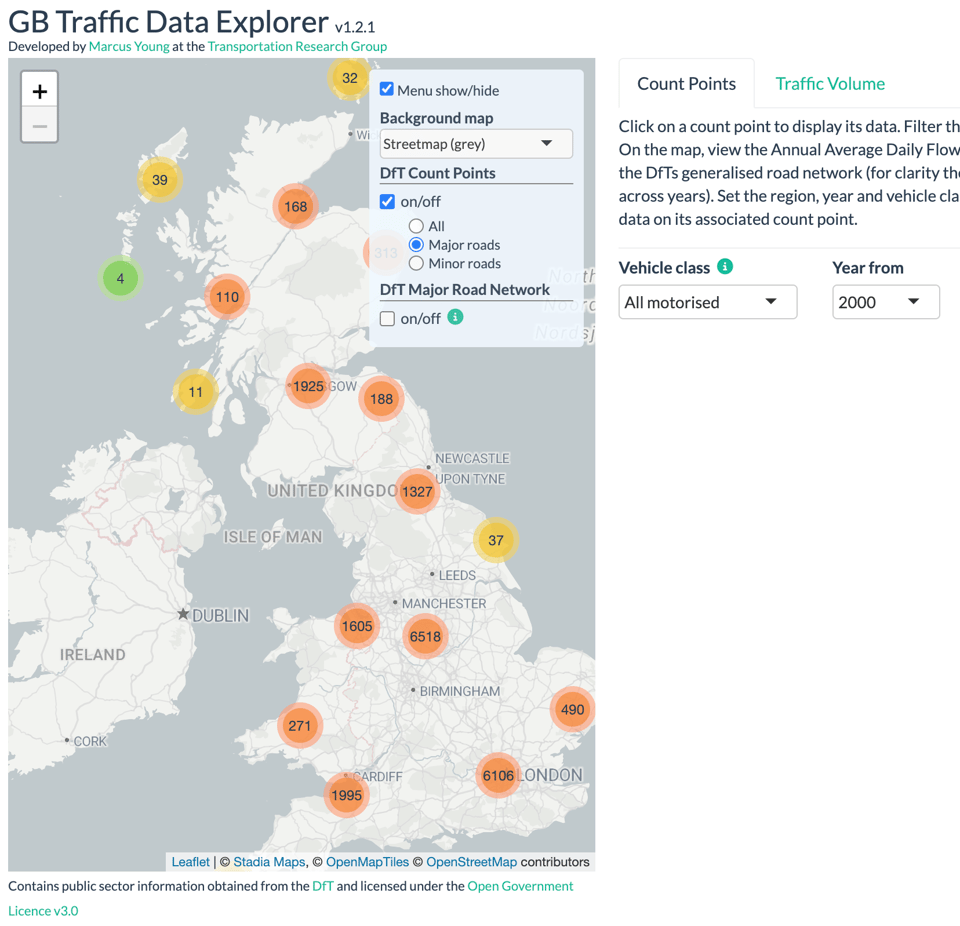The height and width of the screenshot is (926, 960).
Task: Select the Minor roads radio option
Action: pyautogui.click(x=416, y=263)
